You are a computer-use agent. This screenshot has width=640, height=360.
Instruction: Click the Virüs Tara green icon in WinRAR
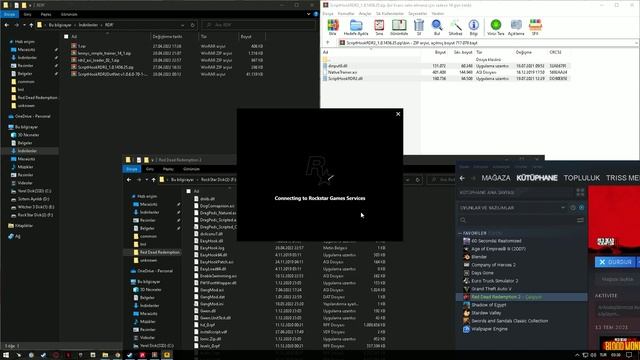(x=496, y=26)
